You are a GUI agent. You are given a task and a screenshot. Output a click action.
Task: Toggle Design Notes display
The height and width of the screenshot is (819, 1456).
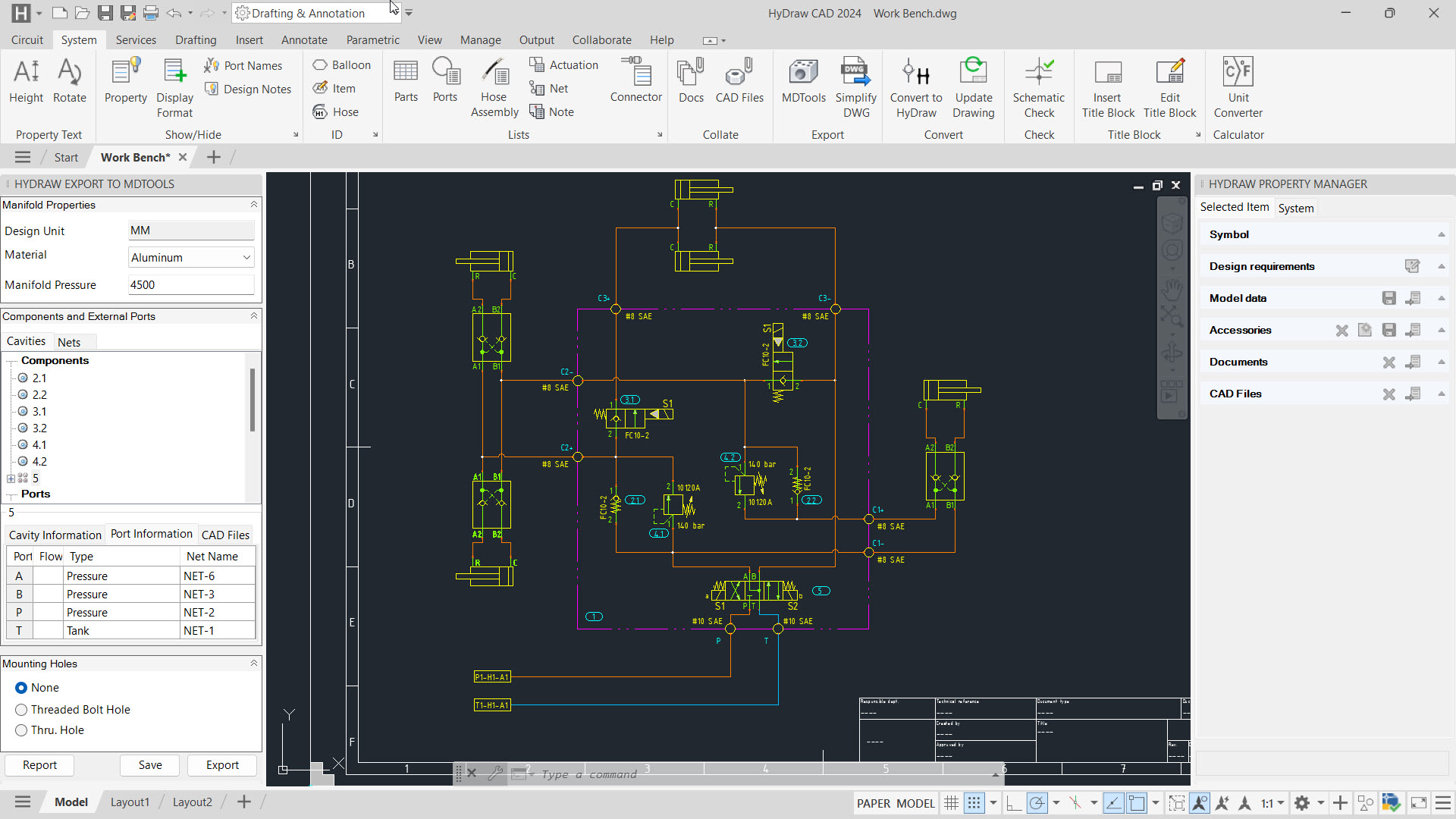point(248,89)
